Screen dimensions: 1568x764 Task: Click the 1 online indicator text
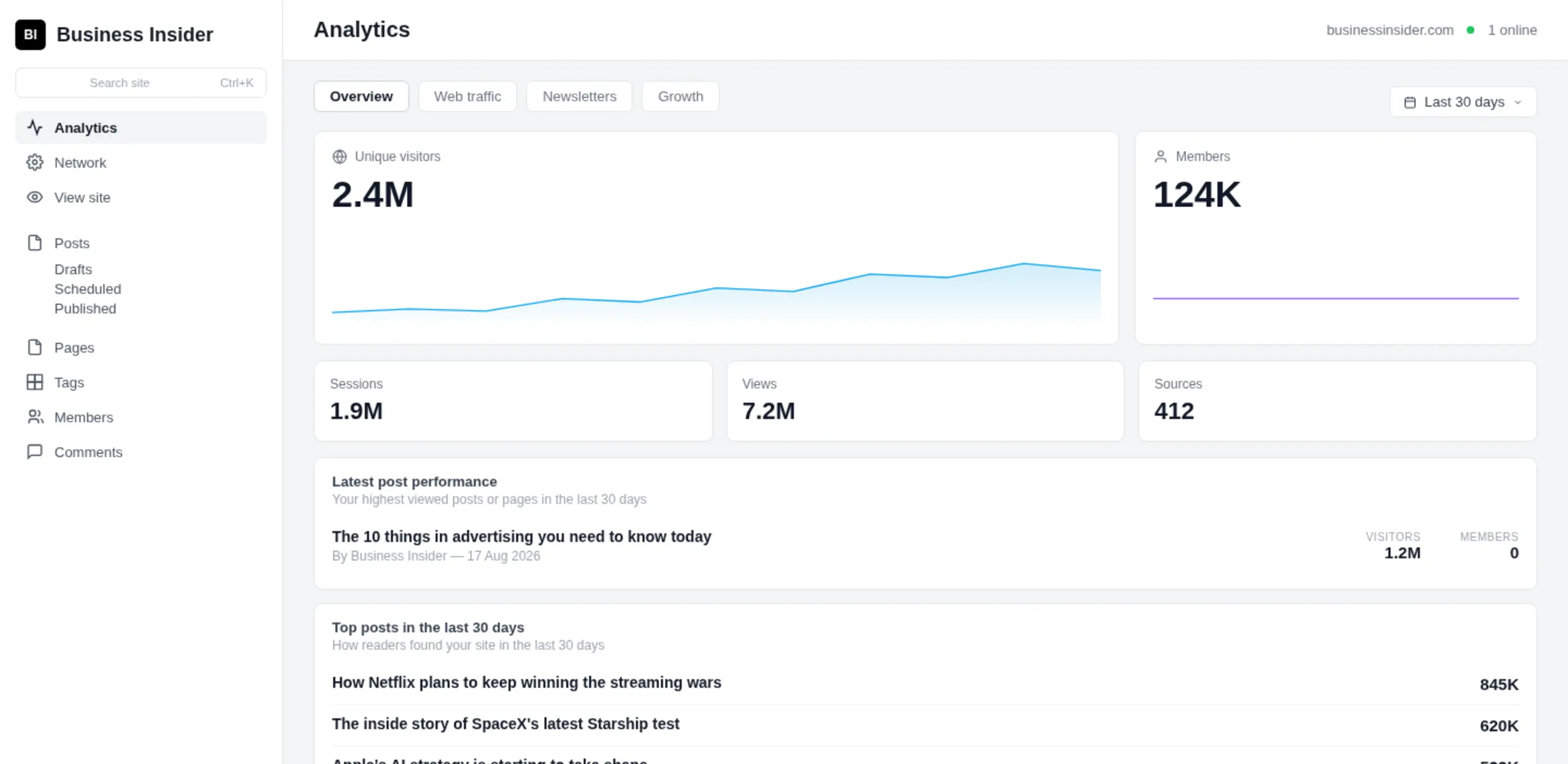1512,30
